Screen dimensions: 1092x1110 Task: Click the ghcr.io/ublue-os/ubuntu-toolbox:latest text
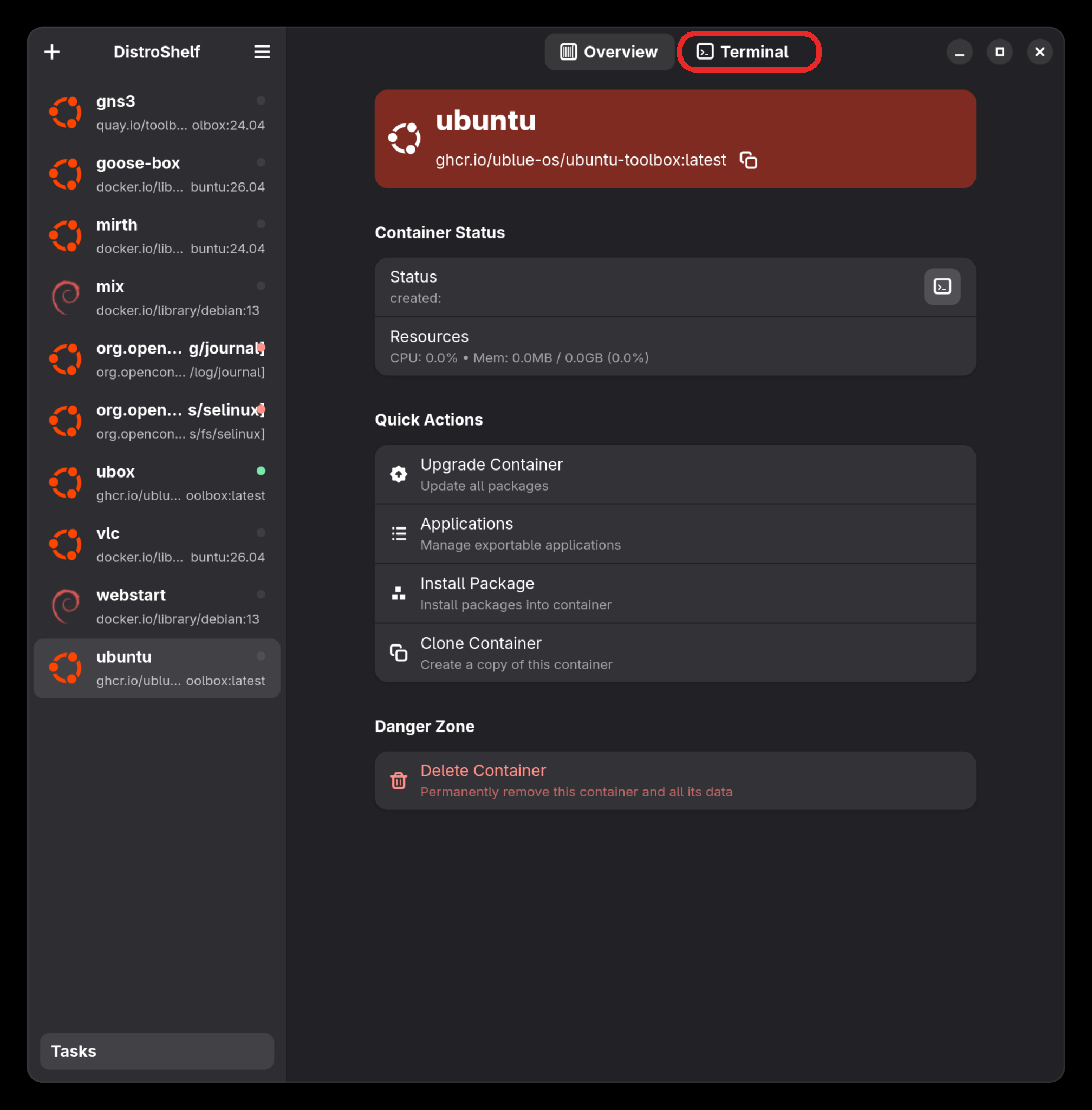pos(581,160)
